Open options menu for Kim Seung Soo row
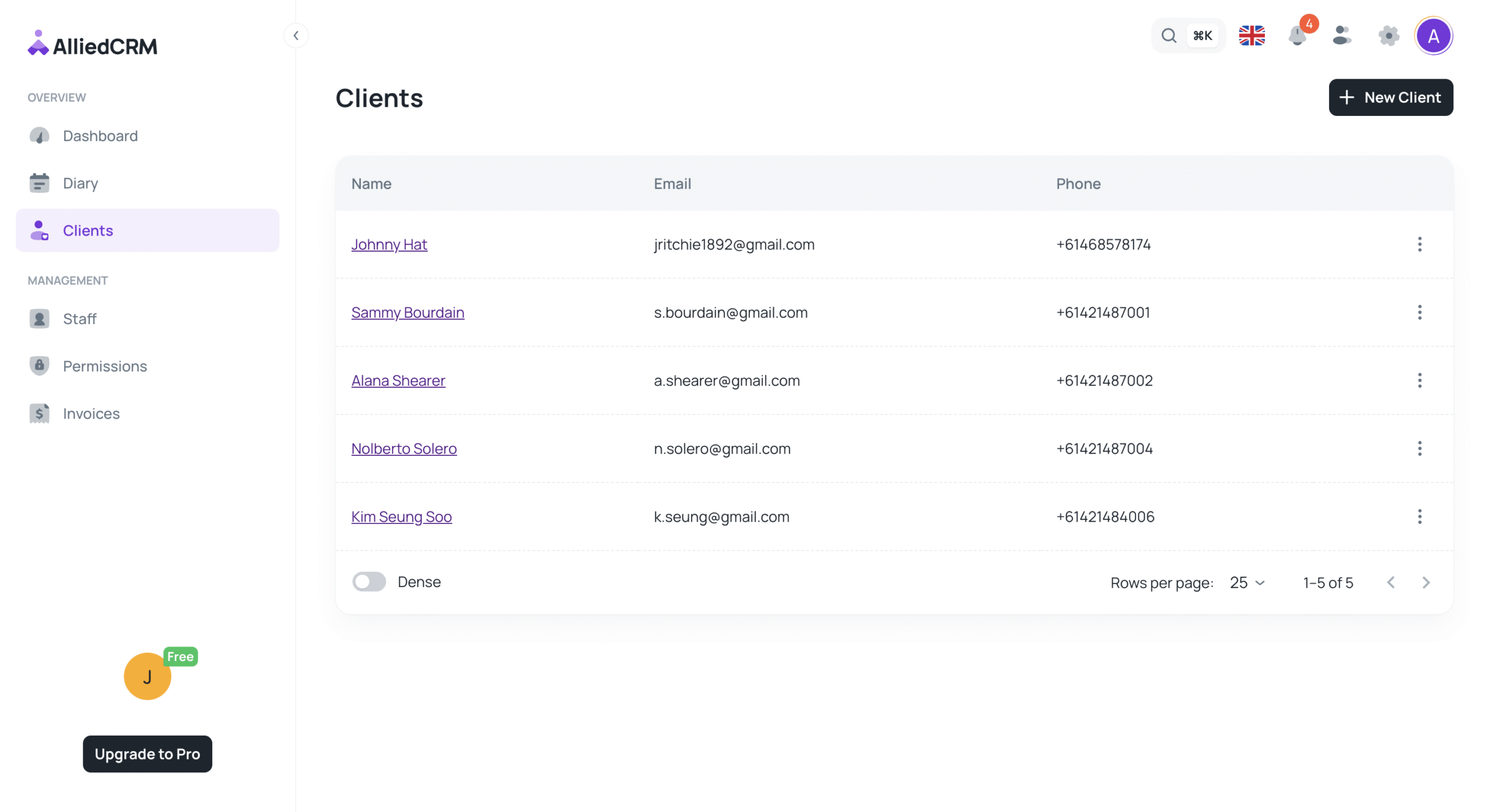The image size is (1493, 812). point(1420,516)
